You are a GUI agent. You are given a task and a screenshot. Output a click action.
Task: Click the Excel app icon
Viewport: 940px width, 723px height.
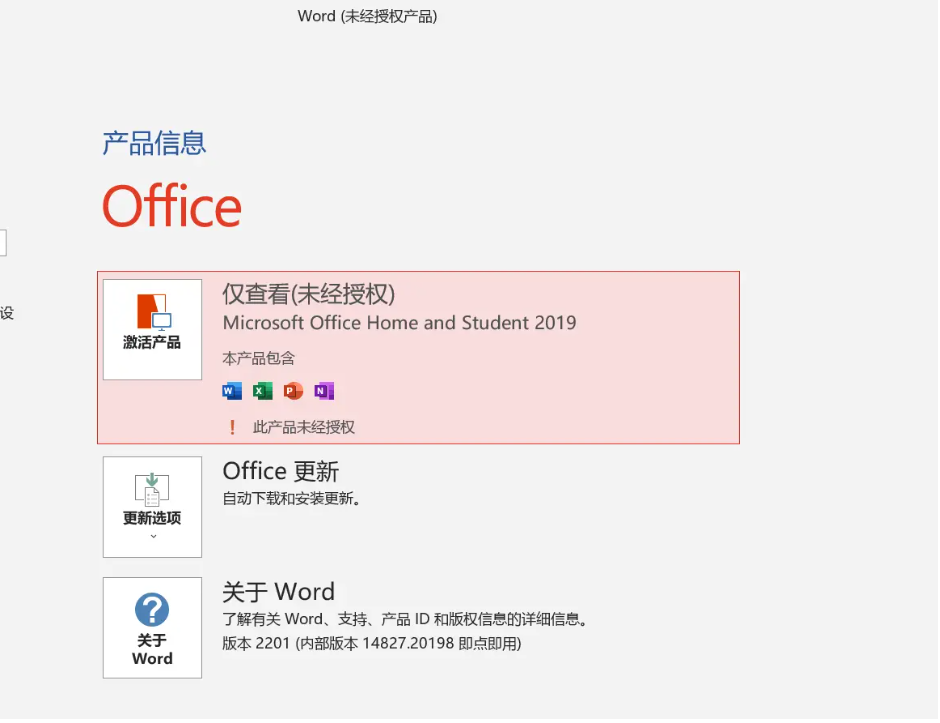pos(263,391)
